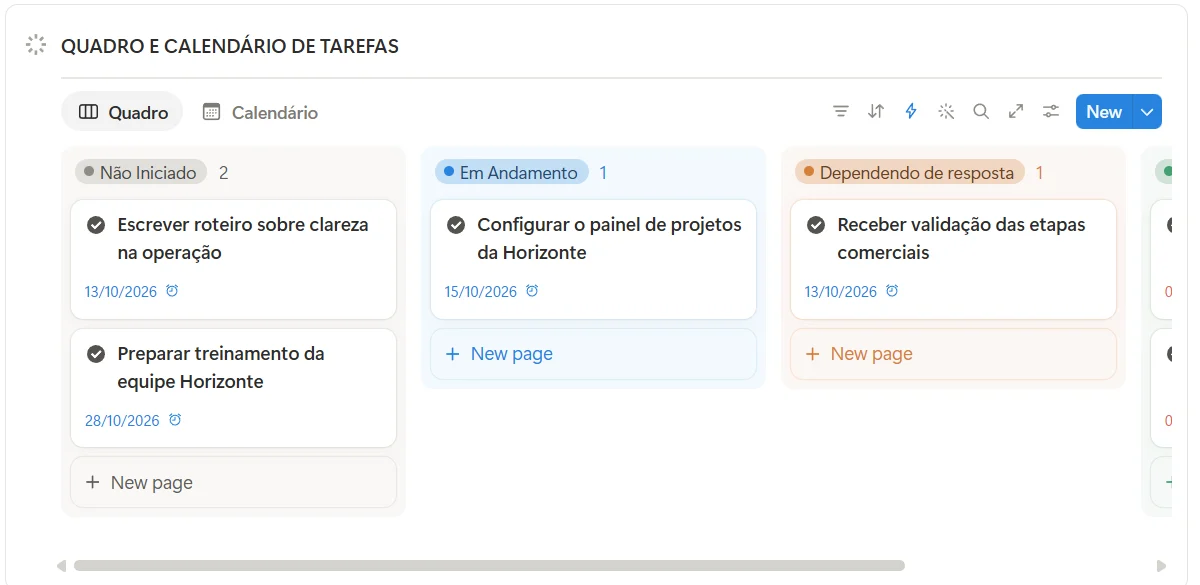Toggle checkmark on "Configurar o painel de projetos" card
1200x585 pixels.
point(456,225)
